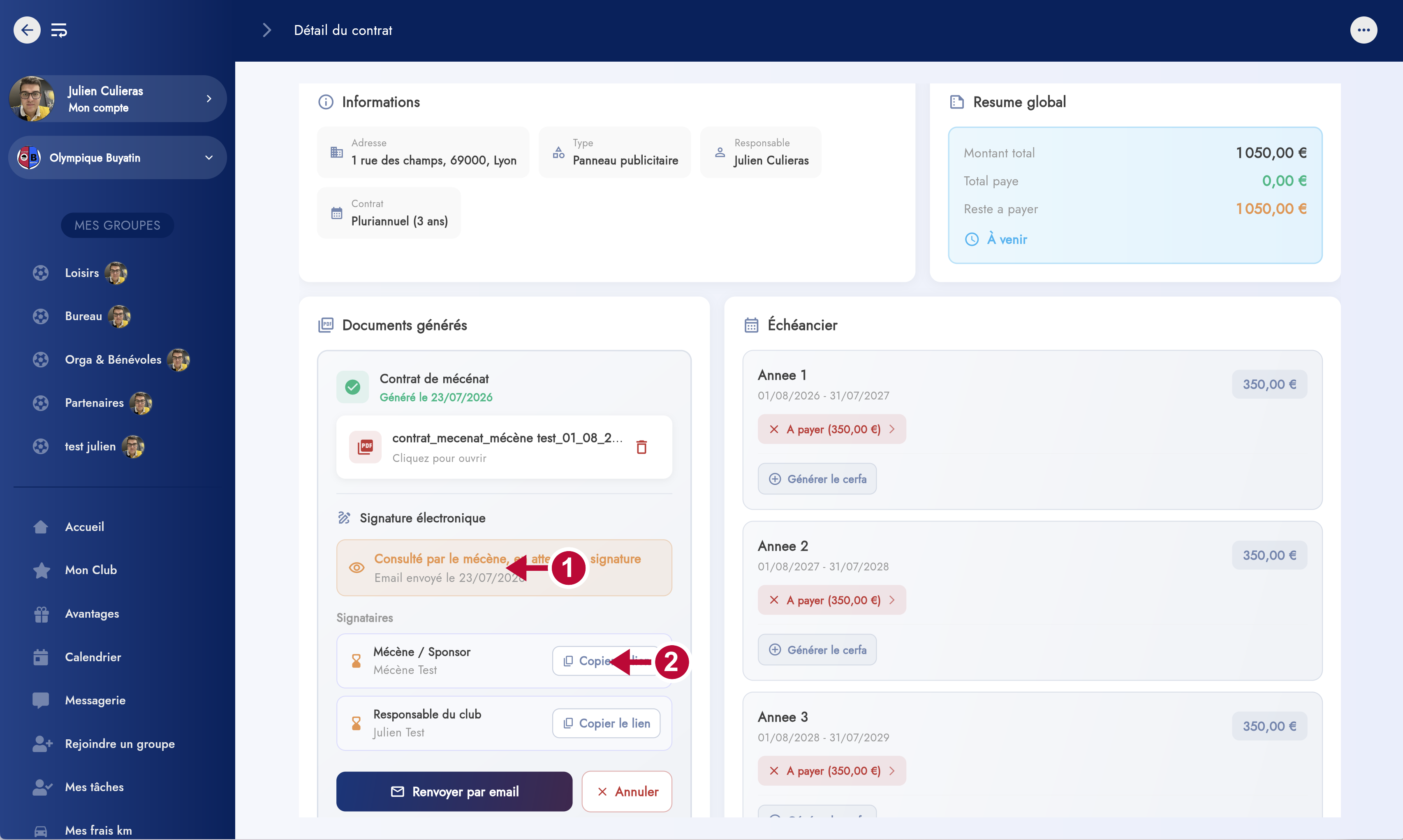The height and width of the screenshot is (840, 1403).
Task: Generate the cerfa for Annee 2
Action: pyautogui.click(x=817, y=650)
